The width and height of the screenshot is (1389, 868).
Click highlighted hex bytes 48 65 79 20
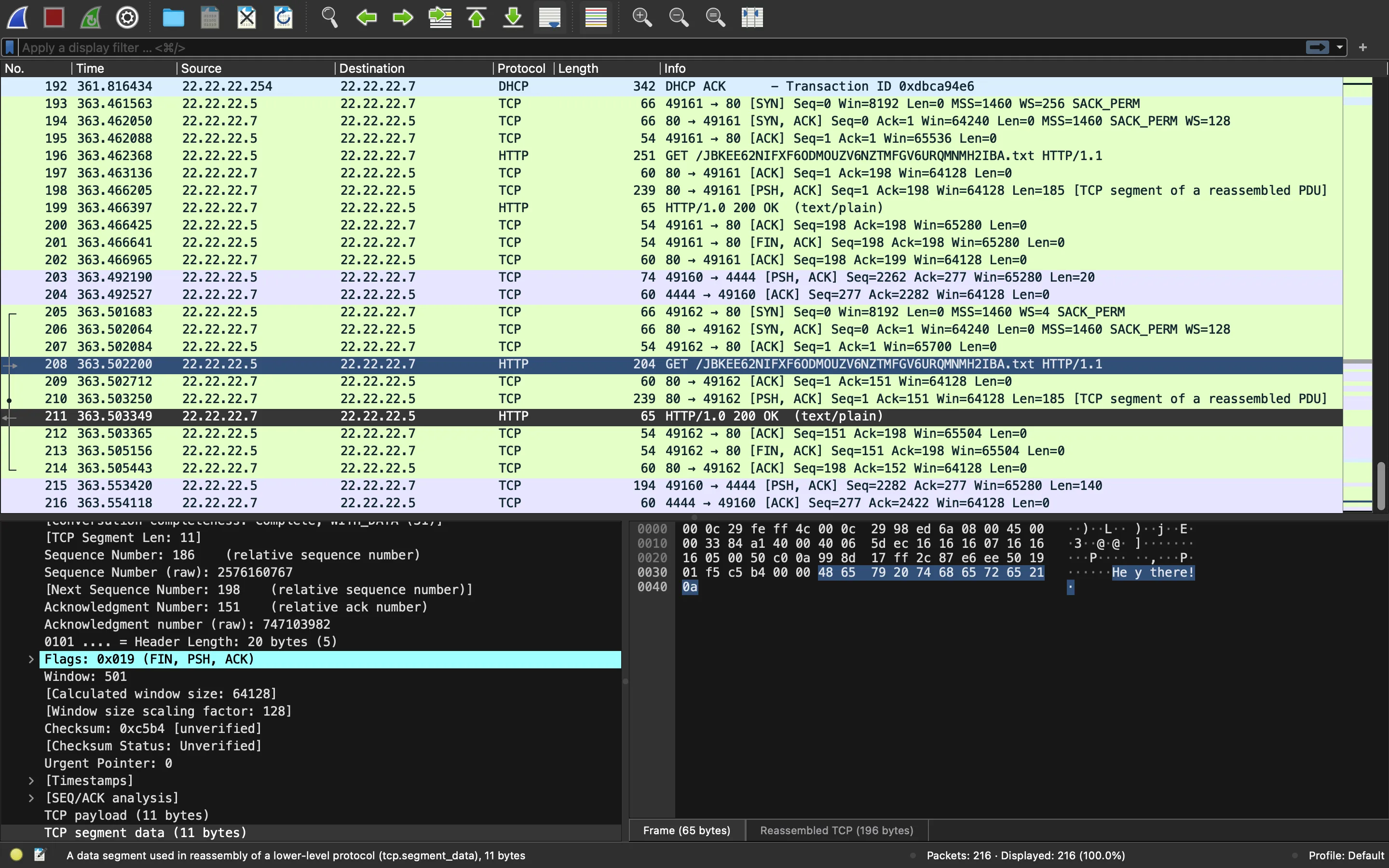coord(863,572)
